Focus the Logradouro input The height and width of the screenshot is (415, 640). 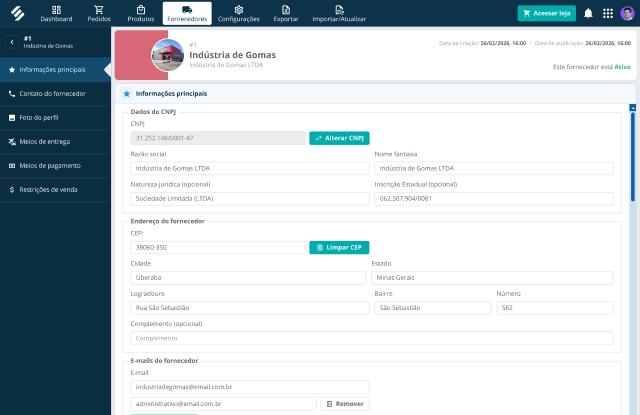click(x=250, y=308)
